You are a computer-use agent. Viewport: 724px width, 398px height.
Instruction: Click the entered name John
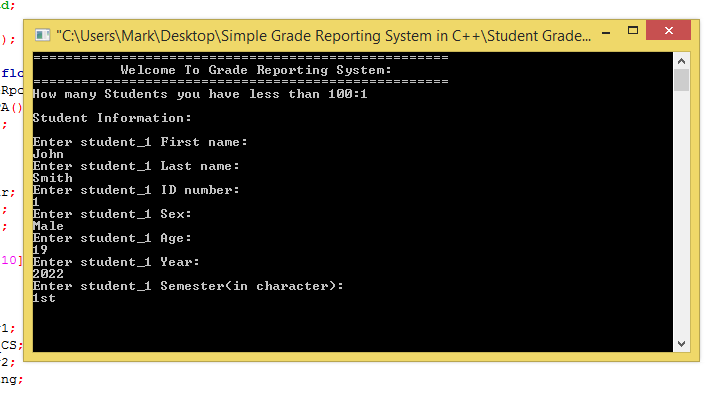48,154
